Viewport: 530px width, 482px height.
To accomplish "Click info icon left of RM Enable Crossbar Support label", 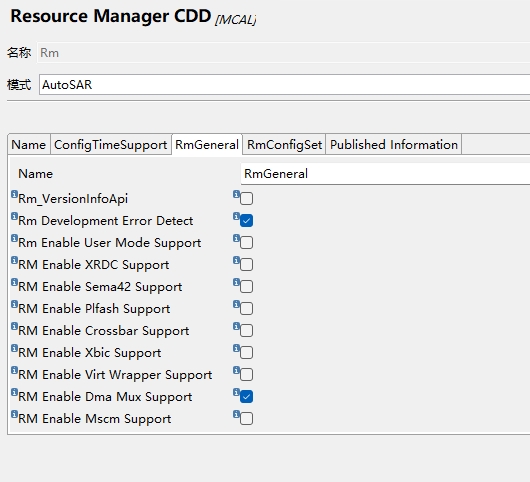I will [x=14, y=326].
